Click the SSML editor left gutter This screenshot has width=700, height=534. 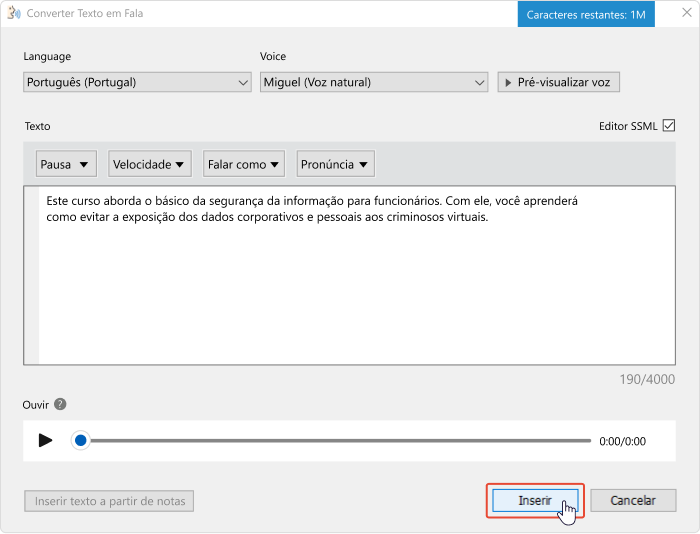(x=31, y=275)
